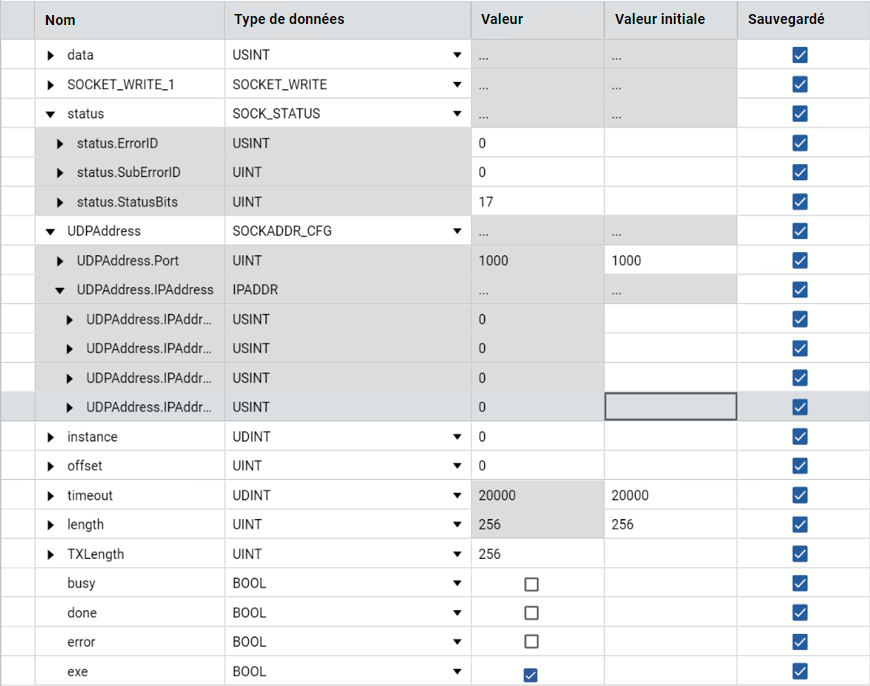Expand the TXLength variable row
The width and height of the screenshot is (870, 686).
50,554
